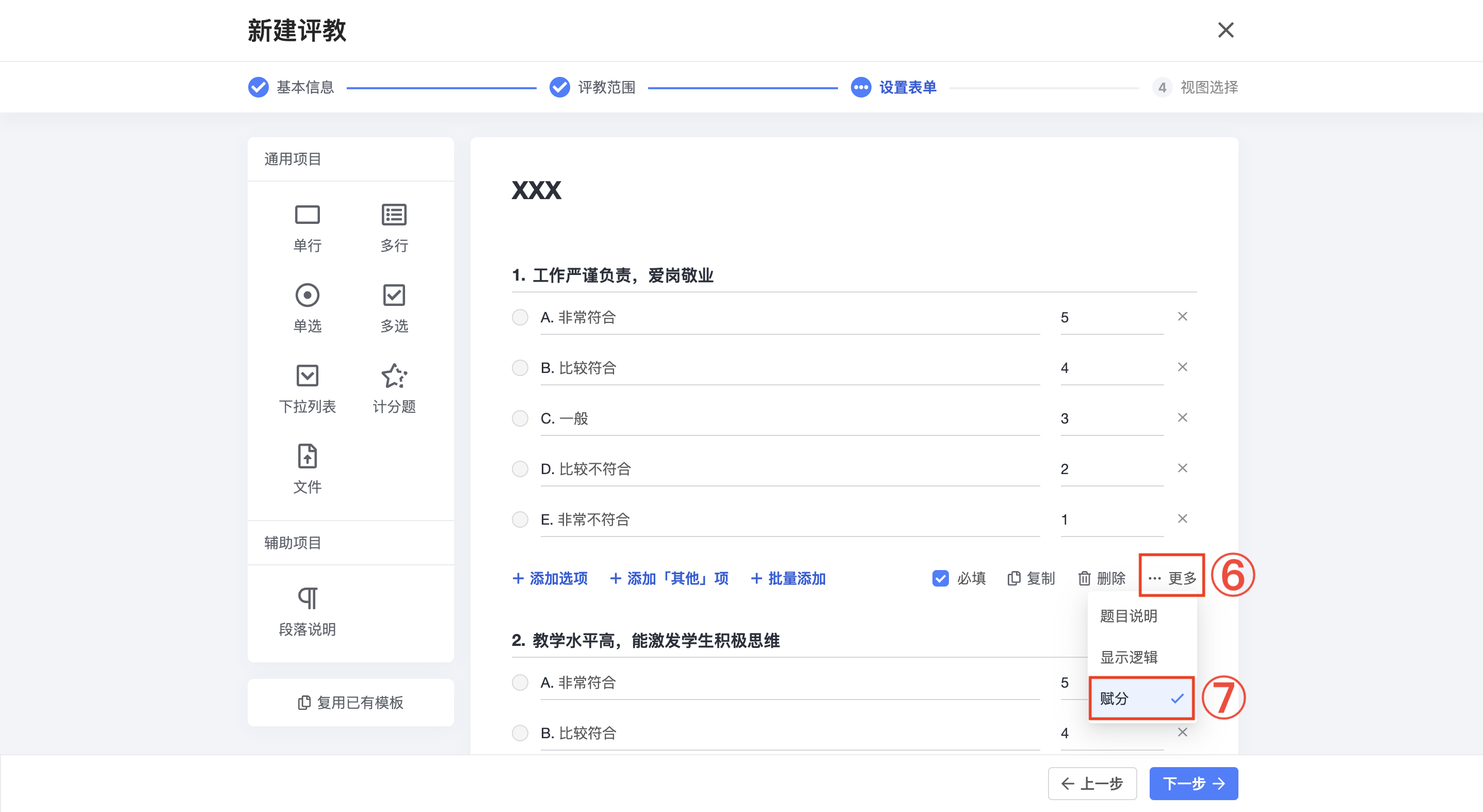Add a scoring question (计分题)

tap(394, 389)
